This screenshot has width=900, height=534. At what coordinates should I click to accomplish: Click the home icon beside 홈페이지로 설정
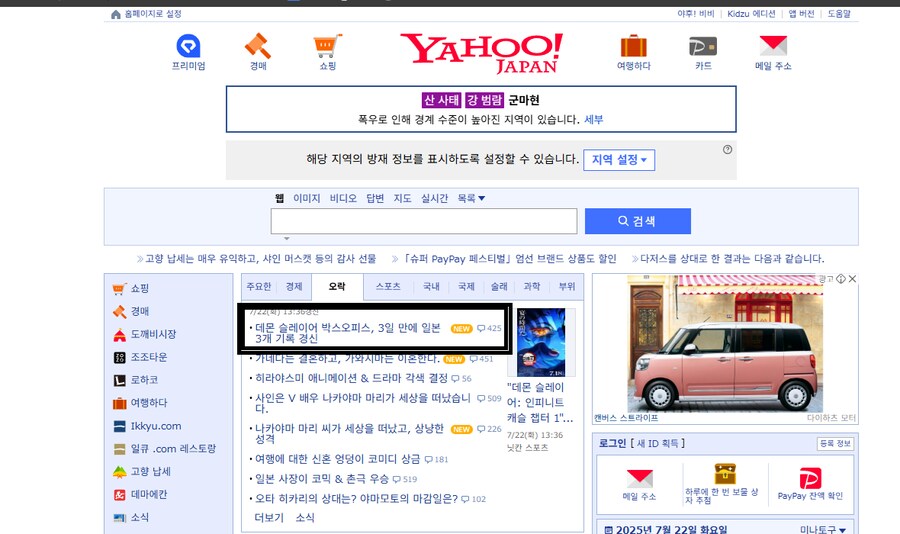[x=115, y=14]
